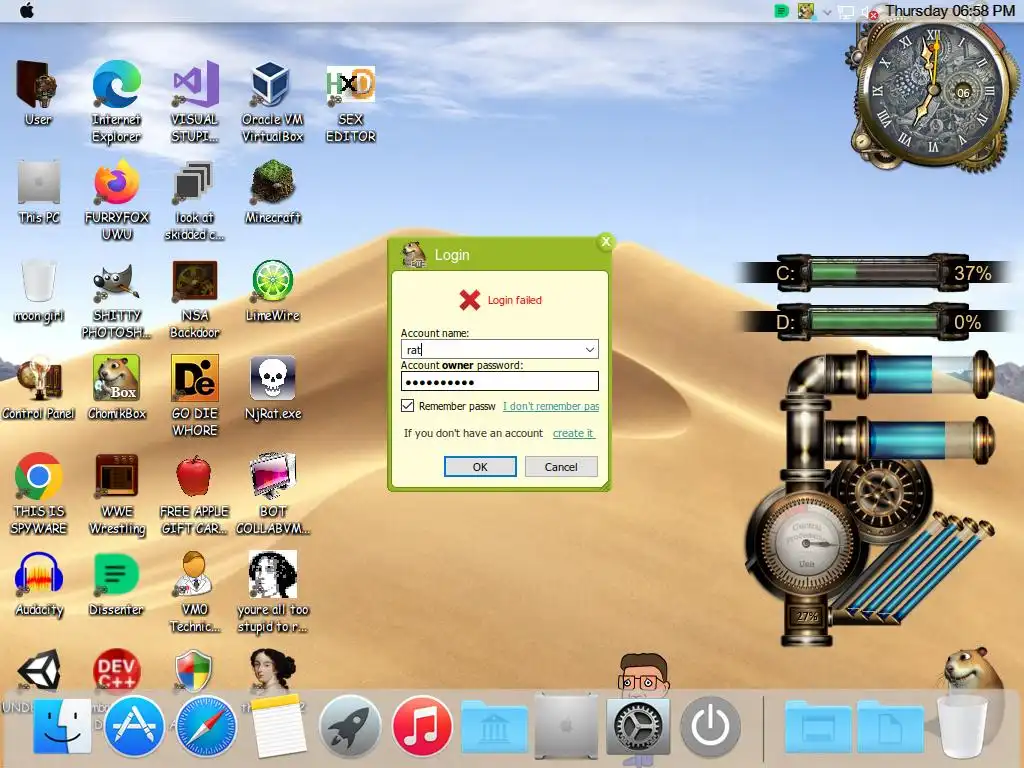The image size is (1024, 768).
Task: Open This PC desktop icon
Action: 39,191
